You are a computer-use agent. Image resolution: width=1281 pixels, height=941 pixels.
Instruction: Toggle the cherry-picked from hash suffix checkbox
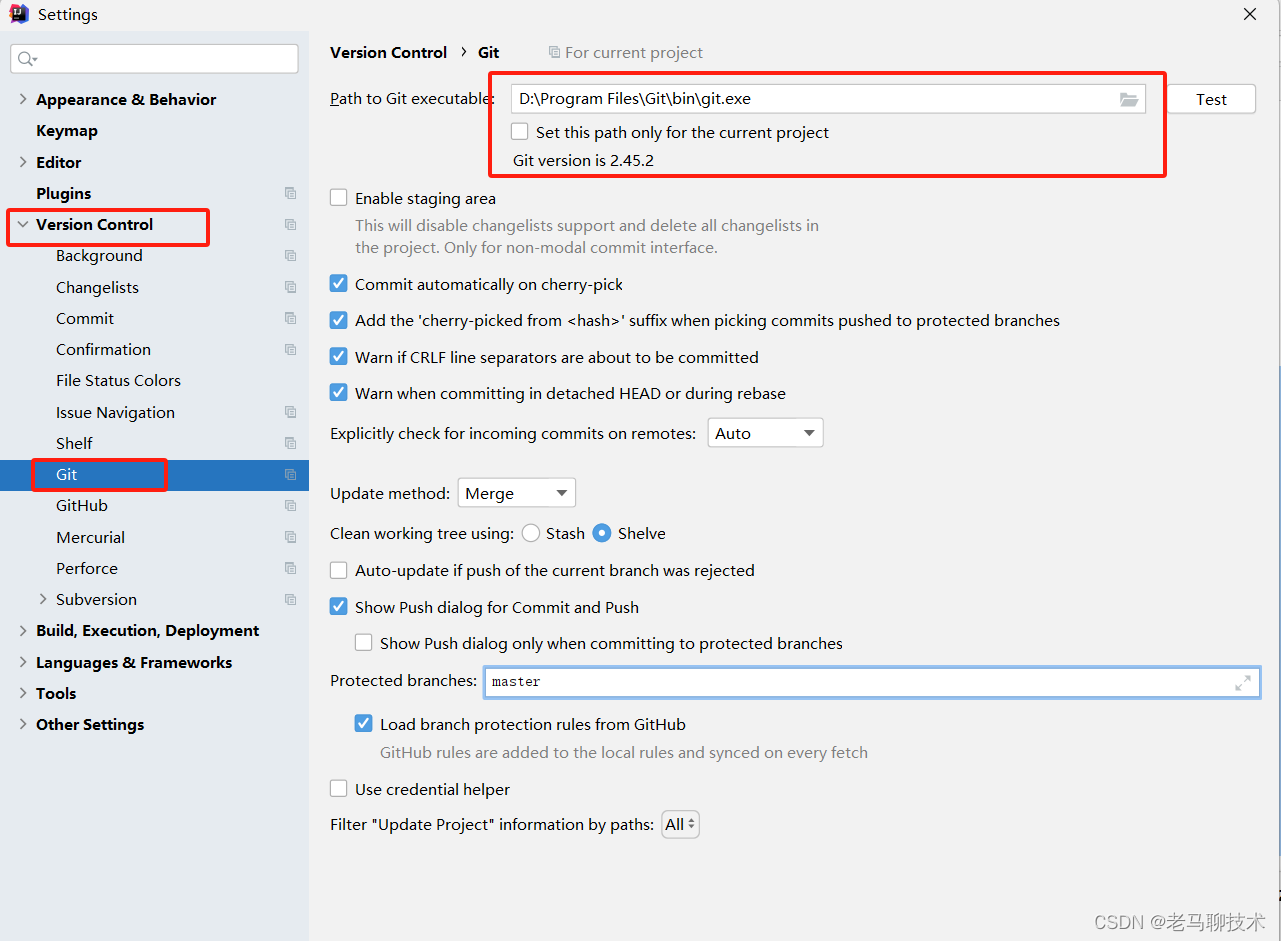click(x=339, y=320)
